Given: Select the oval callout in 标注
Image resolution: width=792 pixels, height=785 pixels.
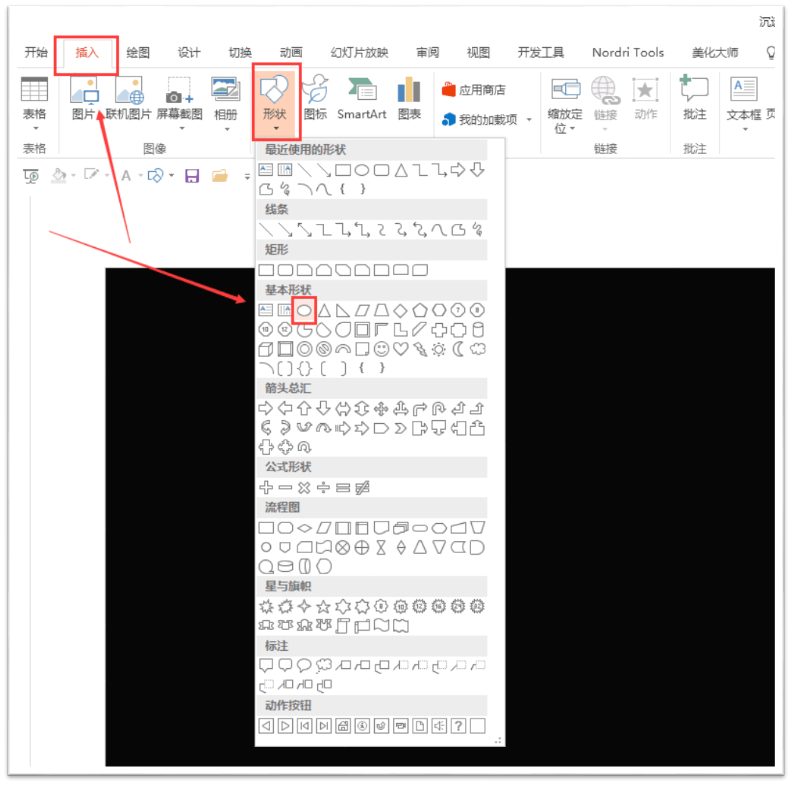Looking at the screenshot, I should [304, 665].
